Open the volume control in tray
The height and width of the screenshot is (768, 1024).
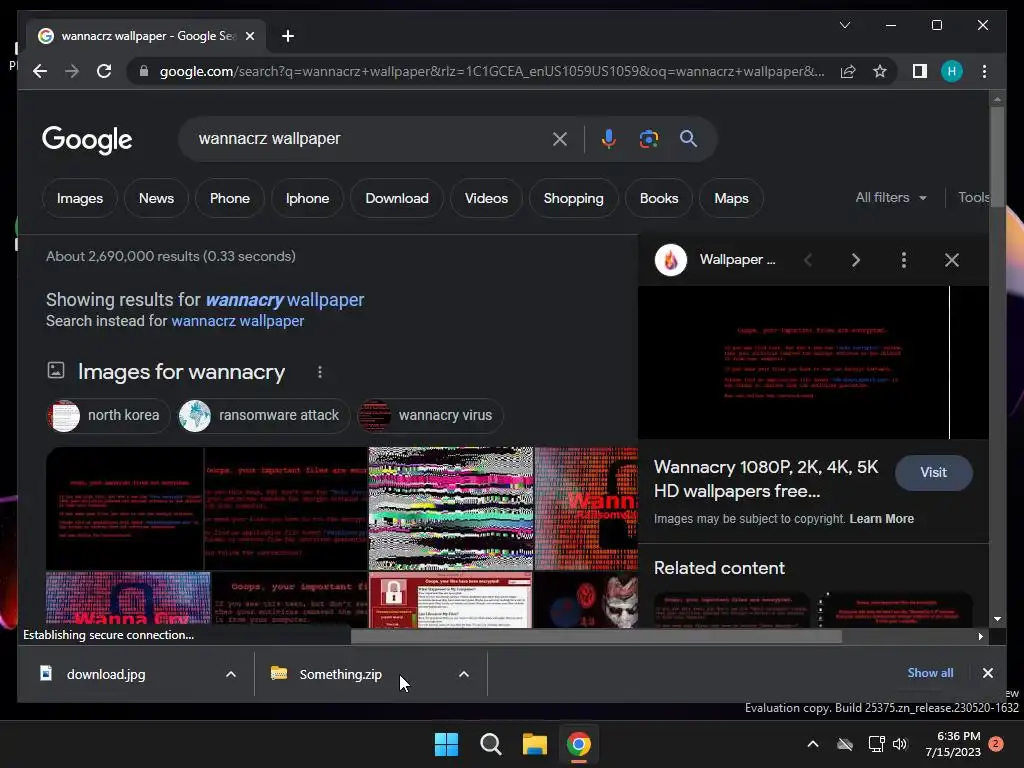coord(900,744)
